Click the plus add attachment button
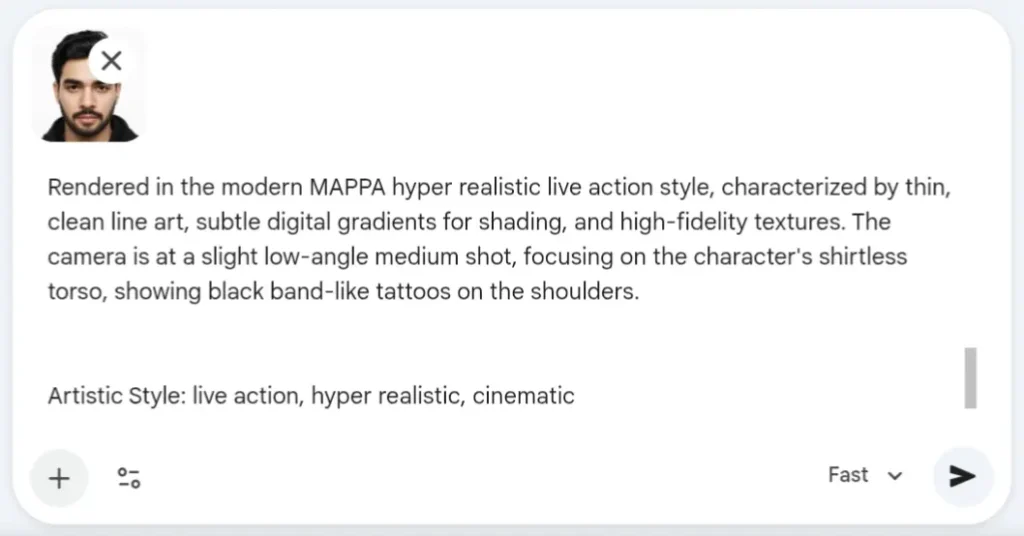The height and width of the screenshot is (536, 1024). click(59, 478)
